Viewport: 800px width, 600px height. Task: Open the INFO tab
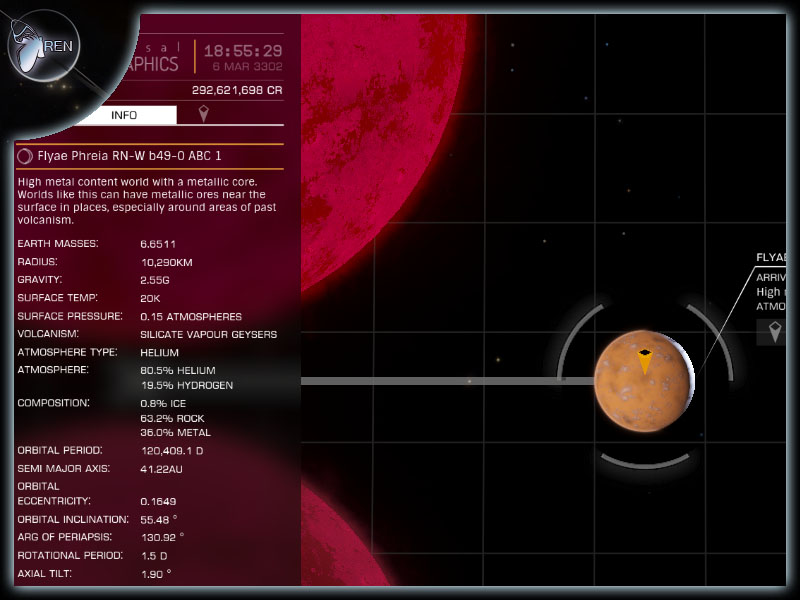(124, 115)
